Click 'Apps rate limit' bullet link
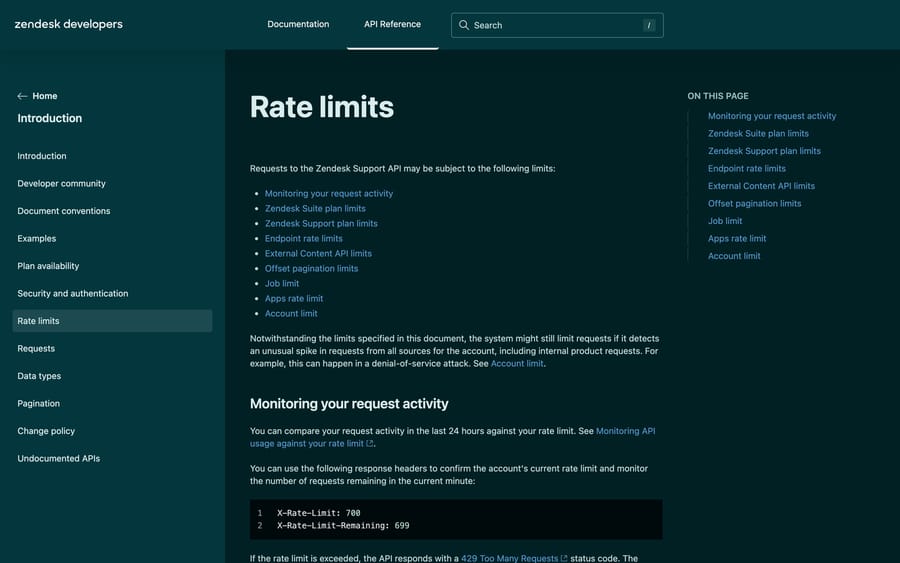Image resolution: width=900 pixels, height=563 pixels. coord(294,298)
